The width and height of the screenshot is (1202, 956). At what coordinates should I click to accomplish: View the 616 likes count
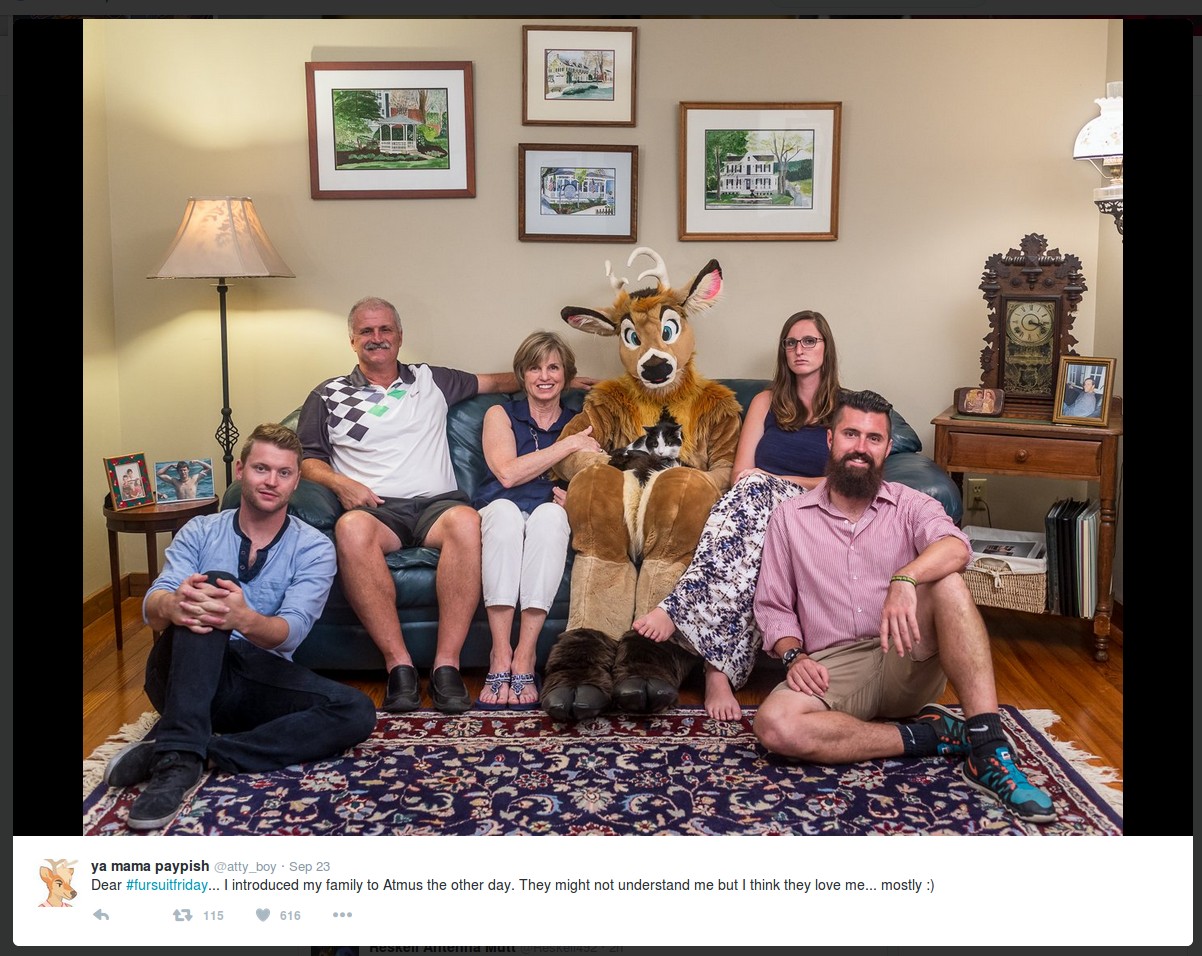[x=290, y=915]
